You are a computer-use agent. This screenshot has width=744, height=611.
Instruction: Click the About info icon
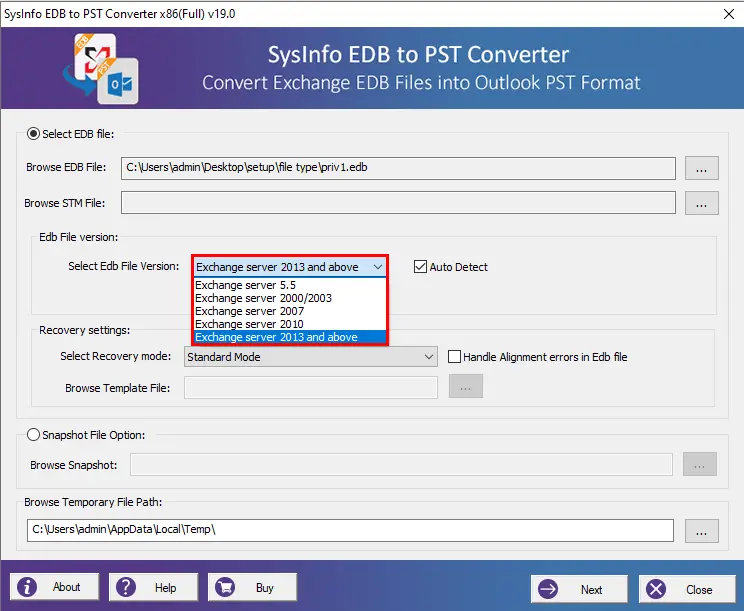tap(27, 587)
